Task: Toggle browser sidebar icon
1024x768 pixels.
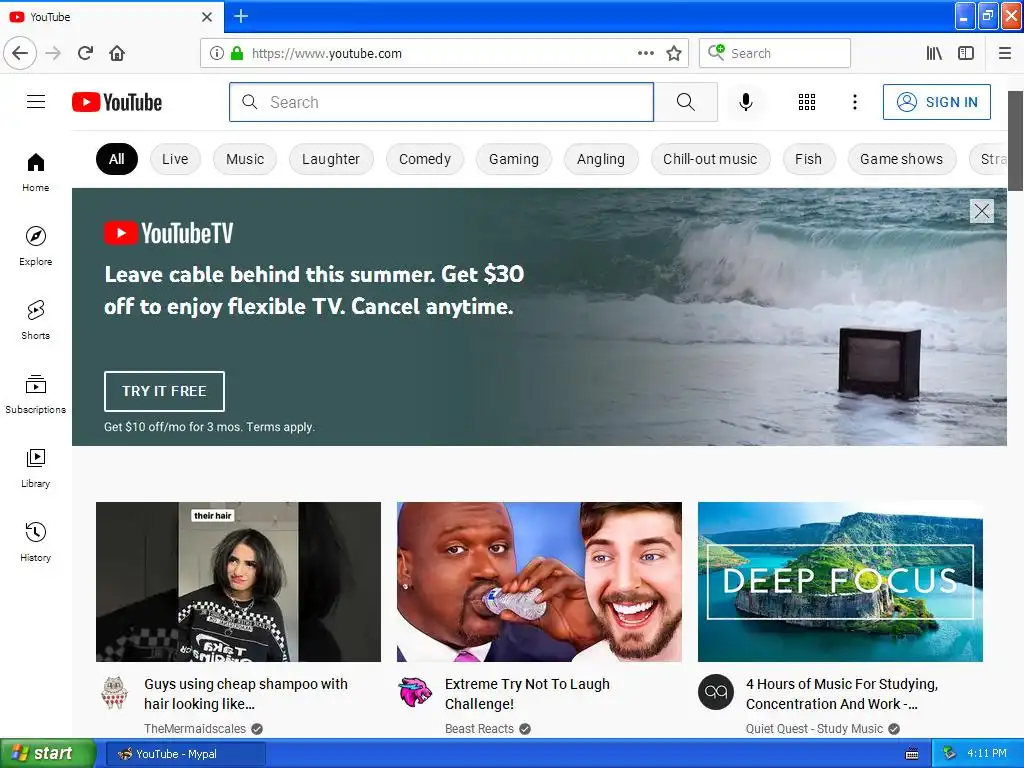Action: pos(966,53)
